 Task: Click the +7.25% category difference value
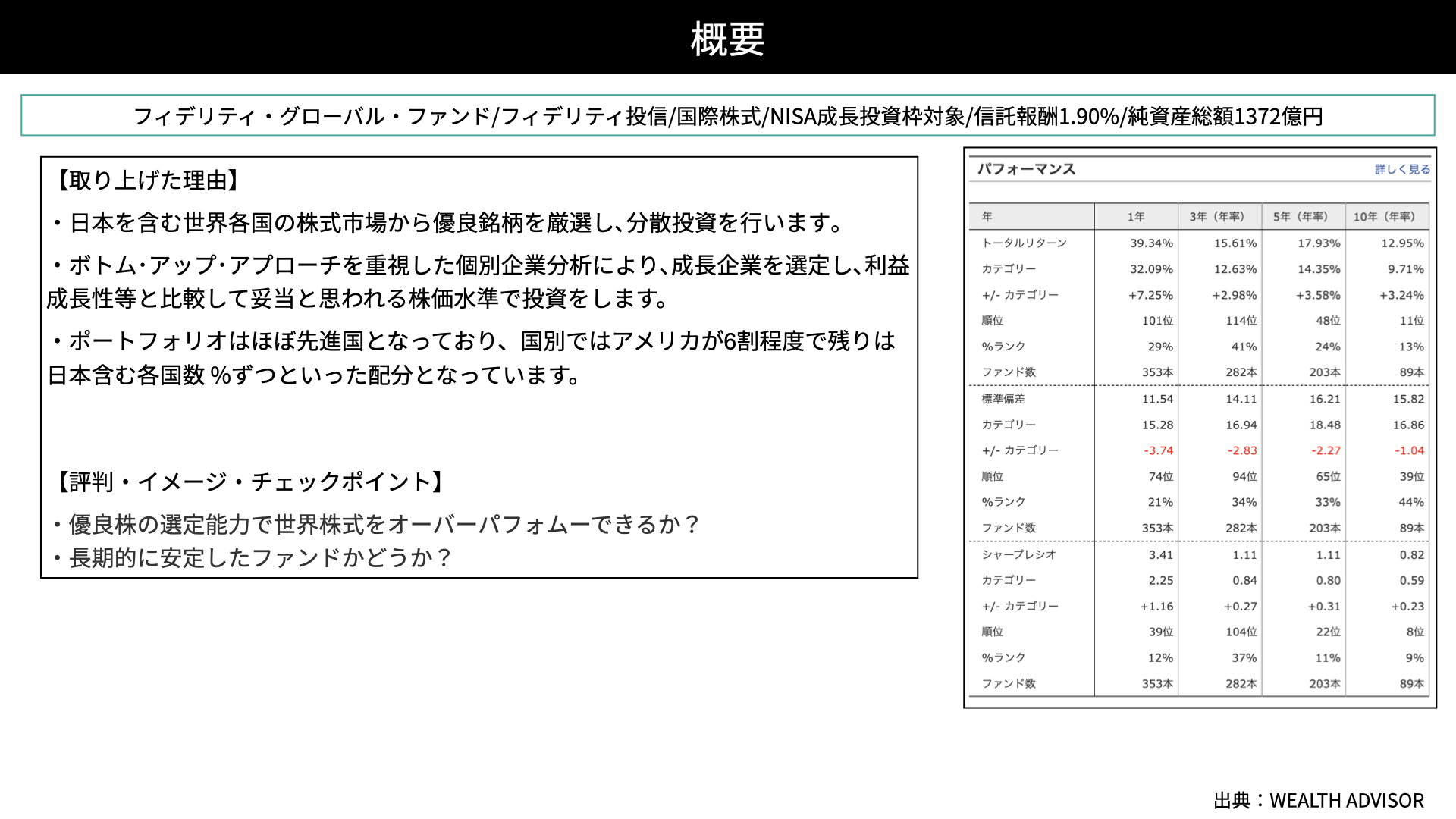pyautogui.click(x=1150, y=295)
